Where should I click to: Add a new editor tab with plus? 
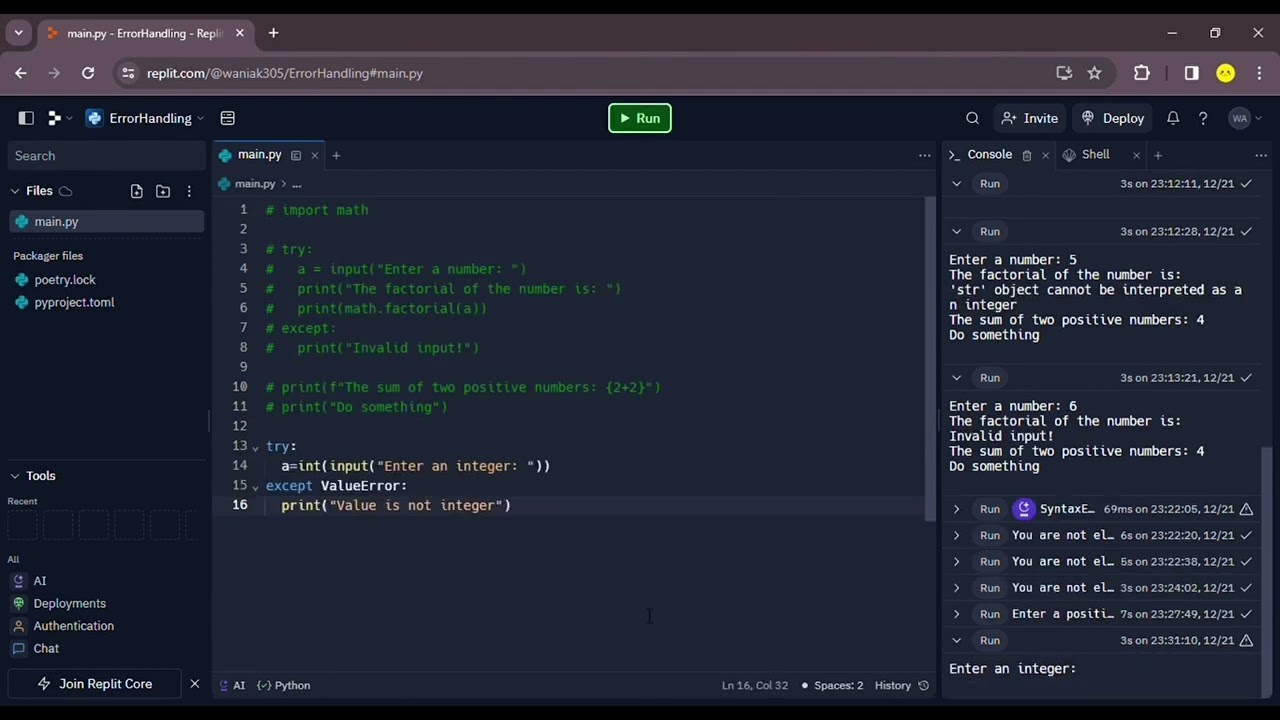[x=336, y=155]
